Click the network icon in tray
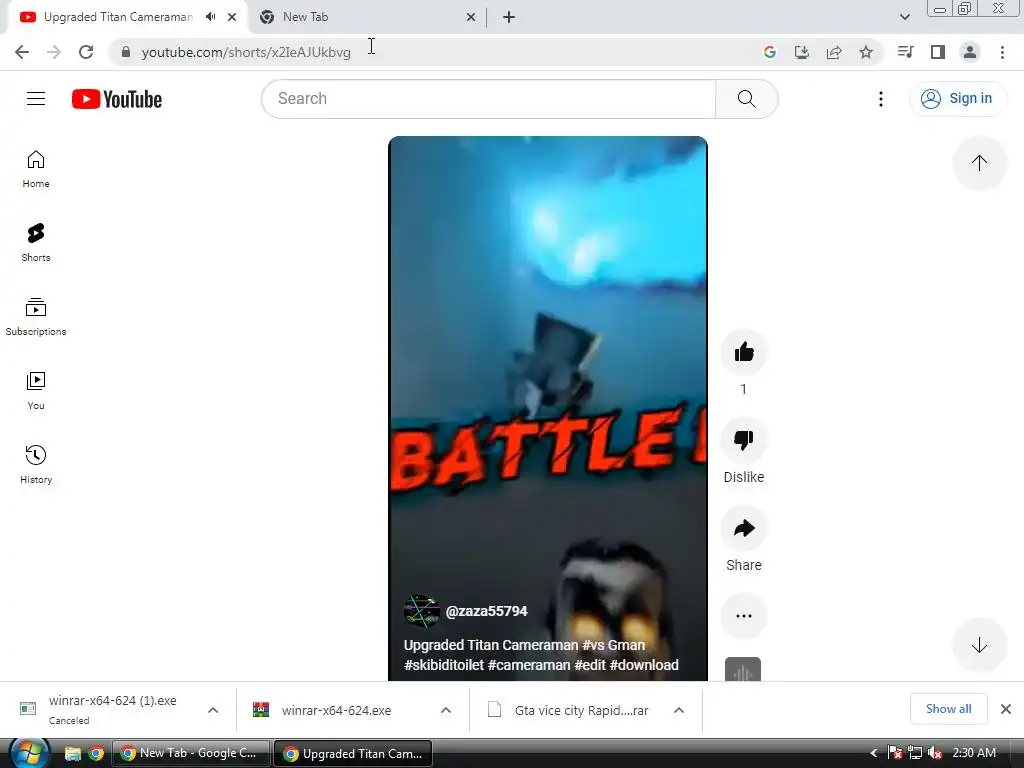This screenshot has height=768, width=1024. [915, 753]
